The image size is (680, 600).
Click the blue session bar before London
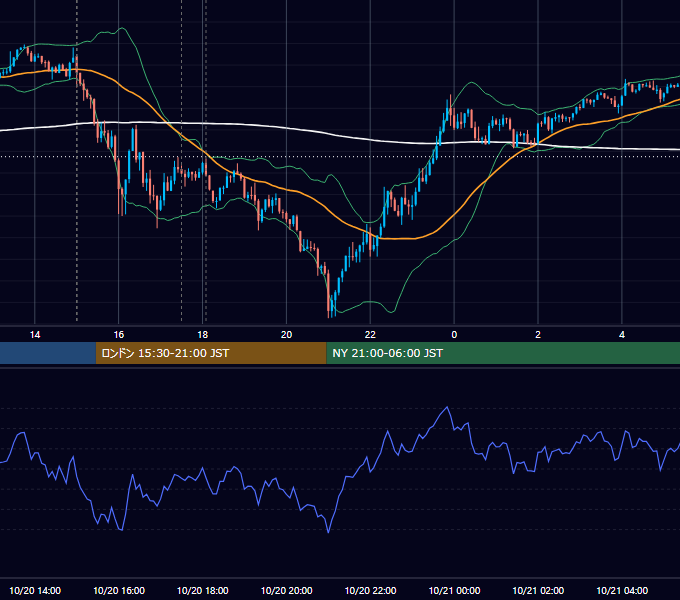click(48, 353)
